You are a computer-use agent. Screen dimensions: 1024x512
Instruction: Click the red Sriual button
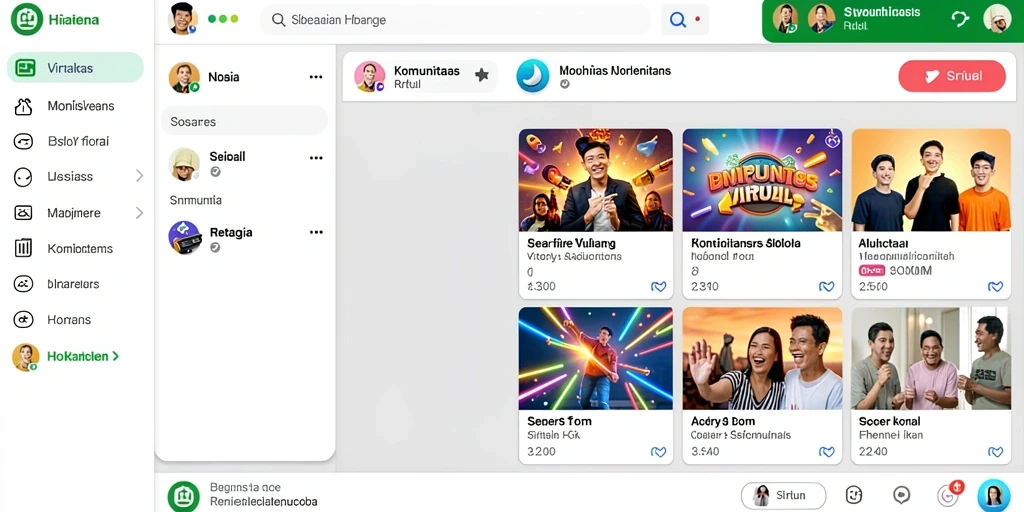point(952,76)
